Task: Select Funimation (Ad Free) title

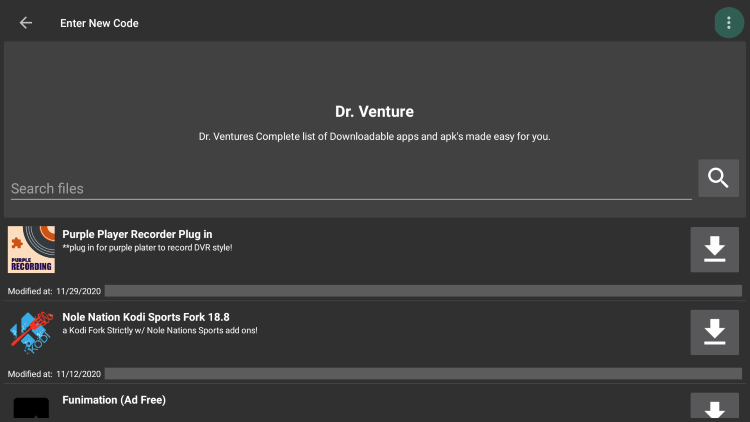Action: (x=114, y=400)
